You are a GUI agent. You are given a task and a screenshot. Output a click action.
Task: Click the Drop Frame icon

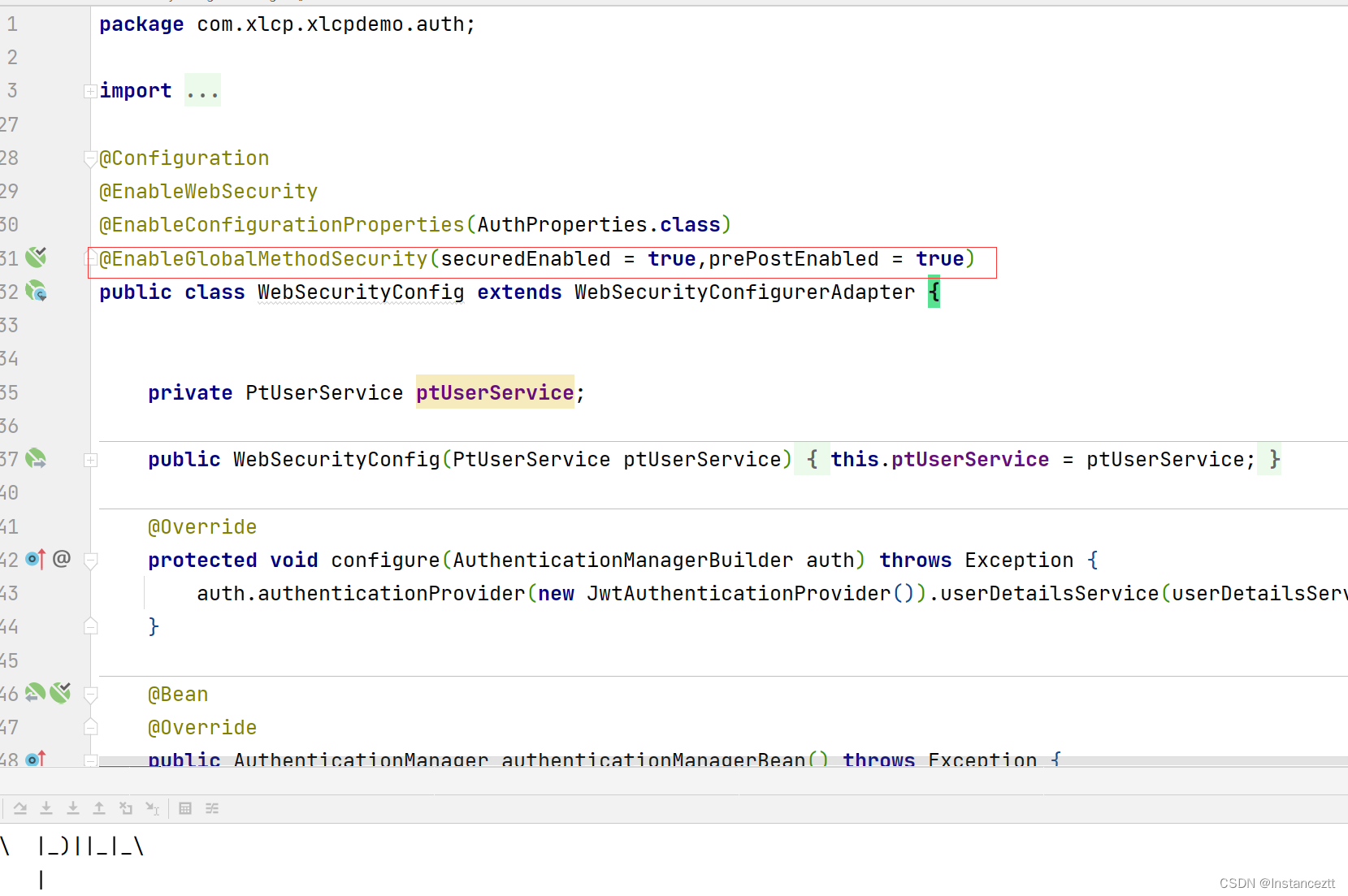pyautogui.click(x=126, y=808)
